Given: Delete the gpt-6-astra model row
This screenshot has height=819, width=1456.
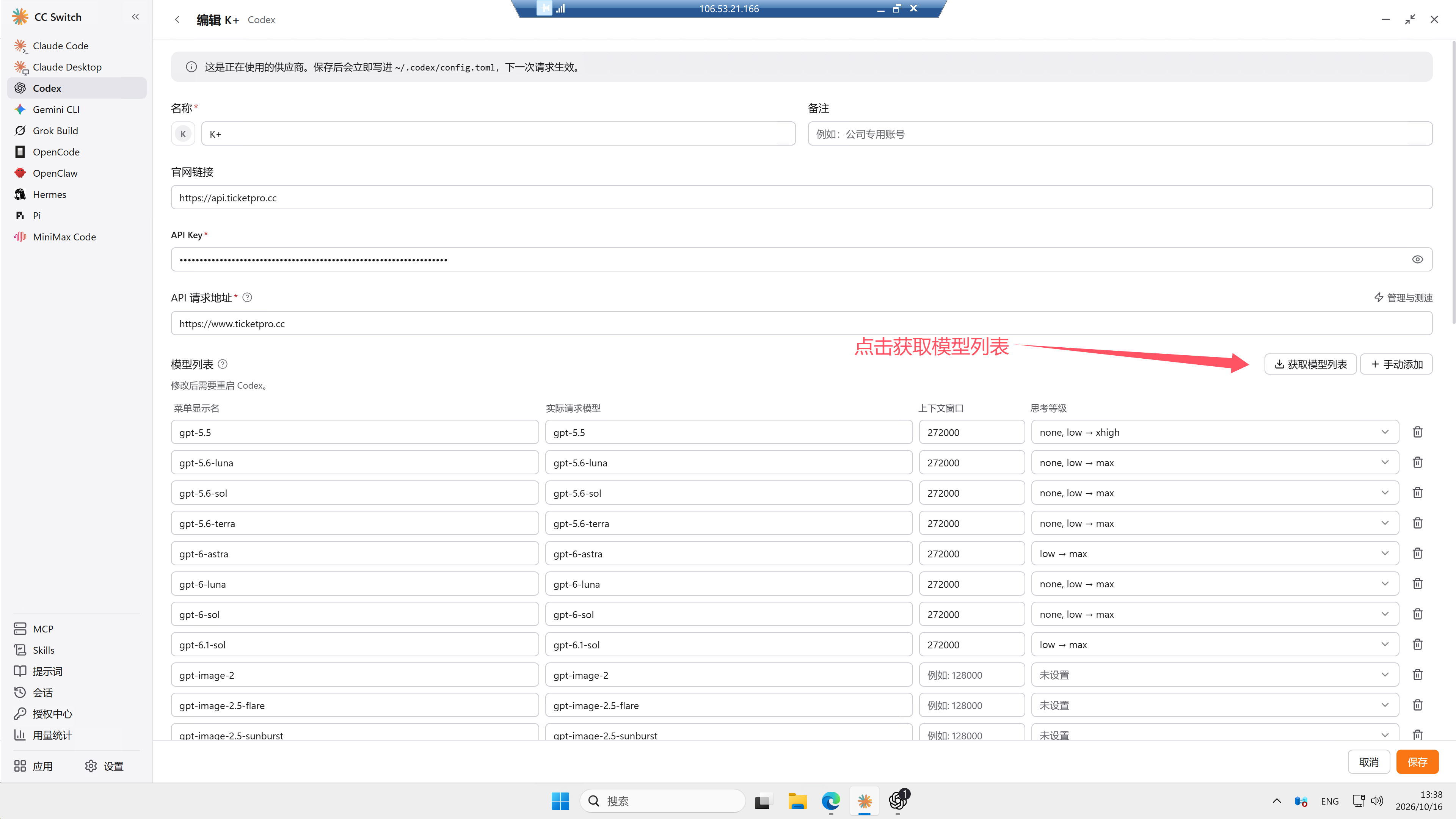Looking at the screenshot, I should point(1417,553).
